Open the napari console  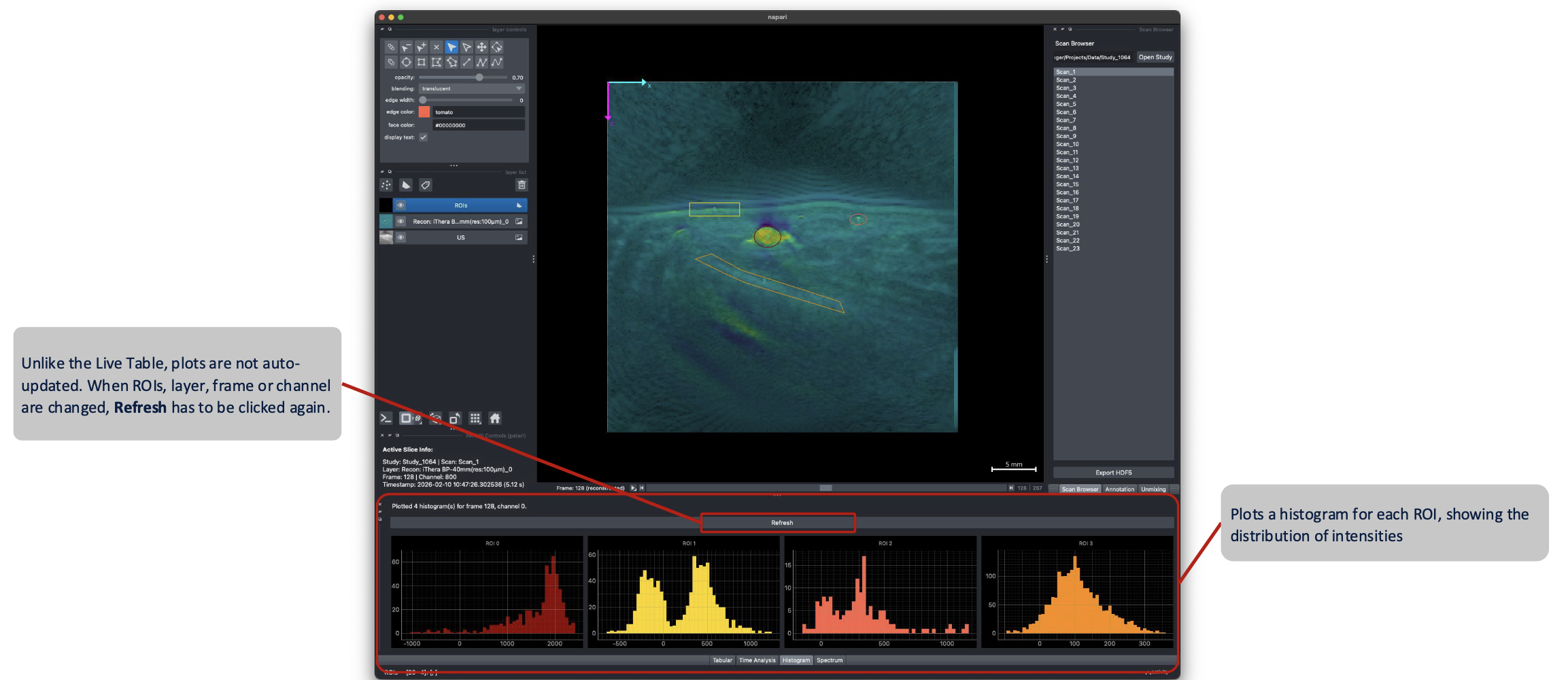pos(386,418)
